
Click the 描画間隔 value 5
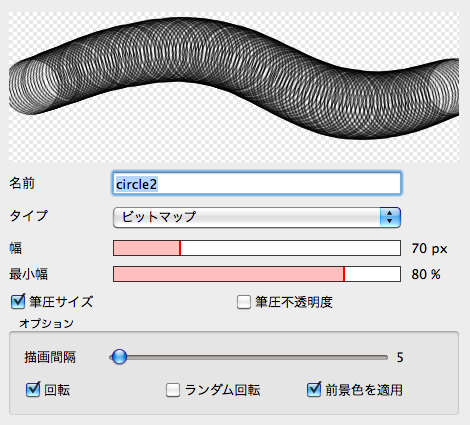[400, 358]
